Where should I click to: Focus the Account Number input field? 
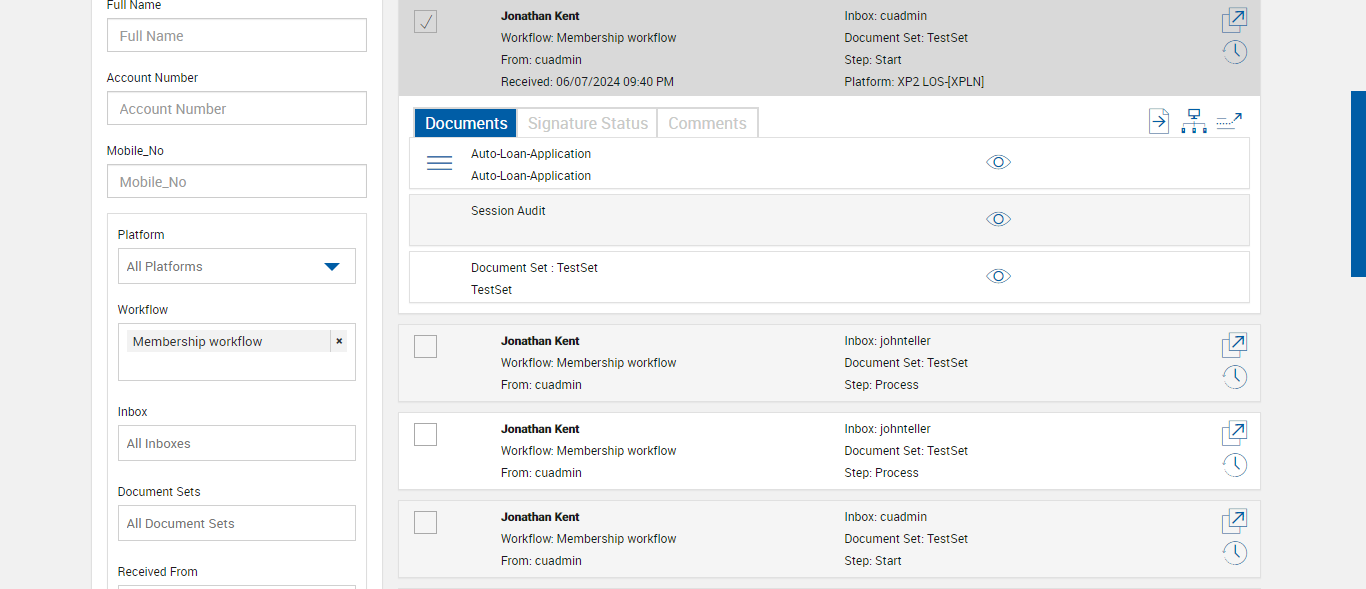(x=237, y=109)
